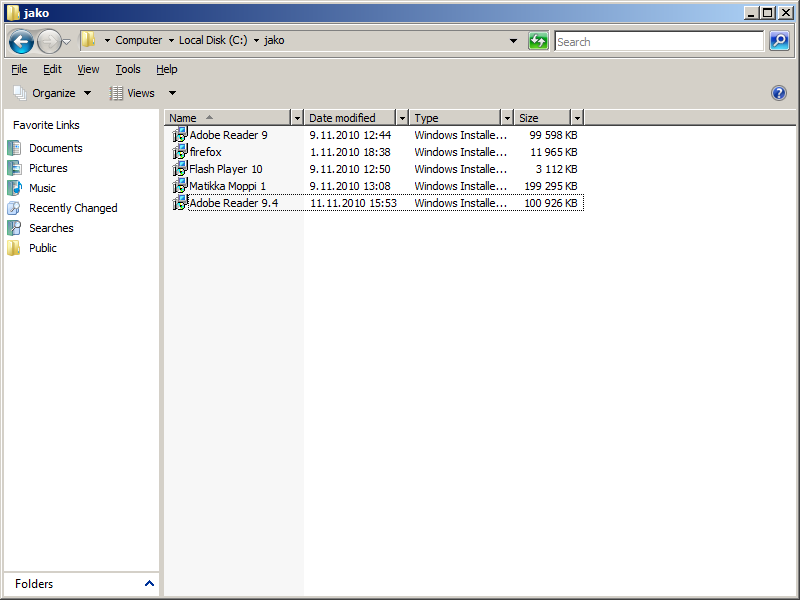The height and width of the screenshot is (600, 800).
Task: Click the Documents icon in sidebar
Action: coord(14,148)
